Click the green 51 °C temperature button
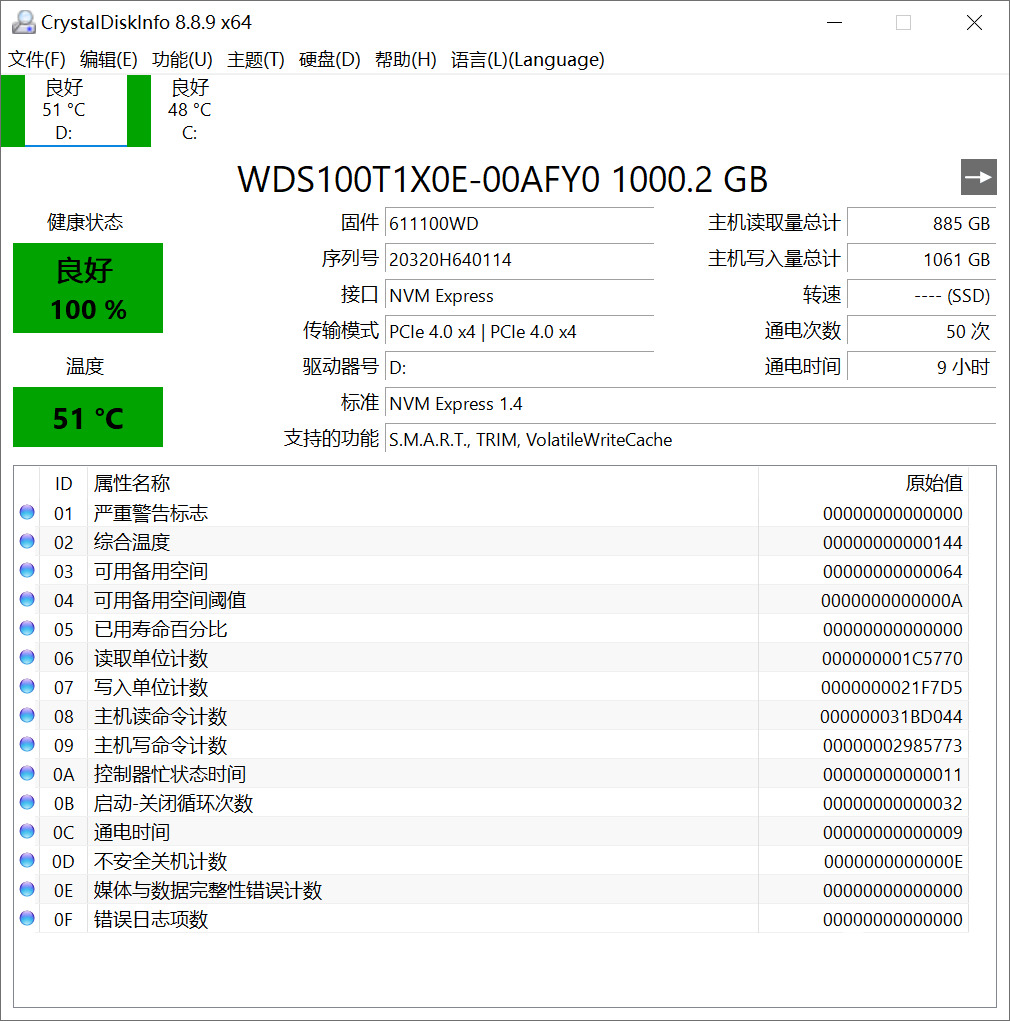This screenshot has width=1010, height=1021. click(x=88, y=417)
